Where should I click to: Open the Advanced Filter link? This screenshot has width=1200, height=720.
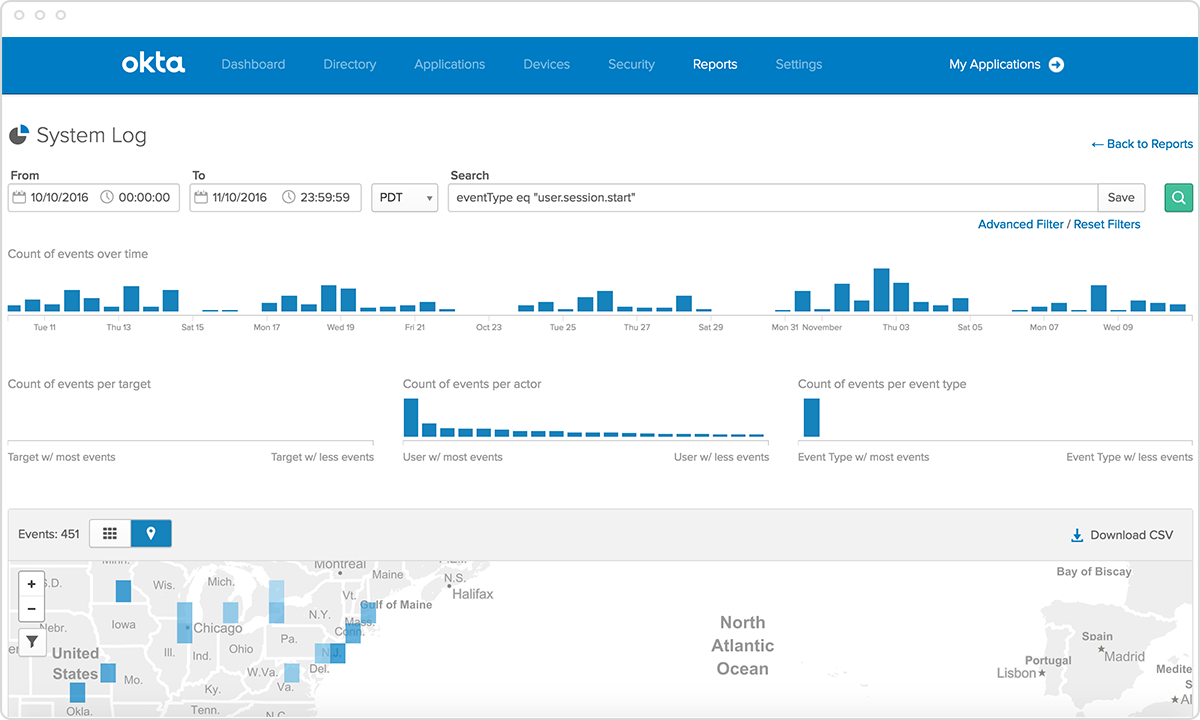click(1020, 224)
